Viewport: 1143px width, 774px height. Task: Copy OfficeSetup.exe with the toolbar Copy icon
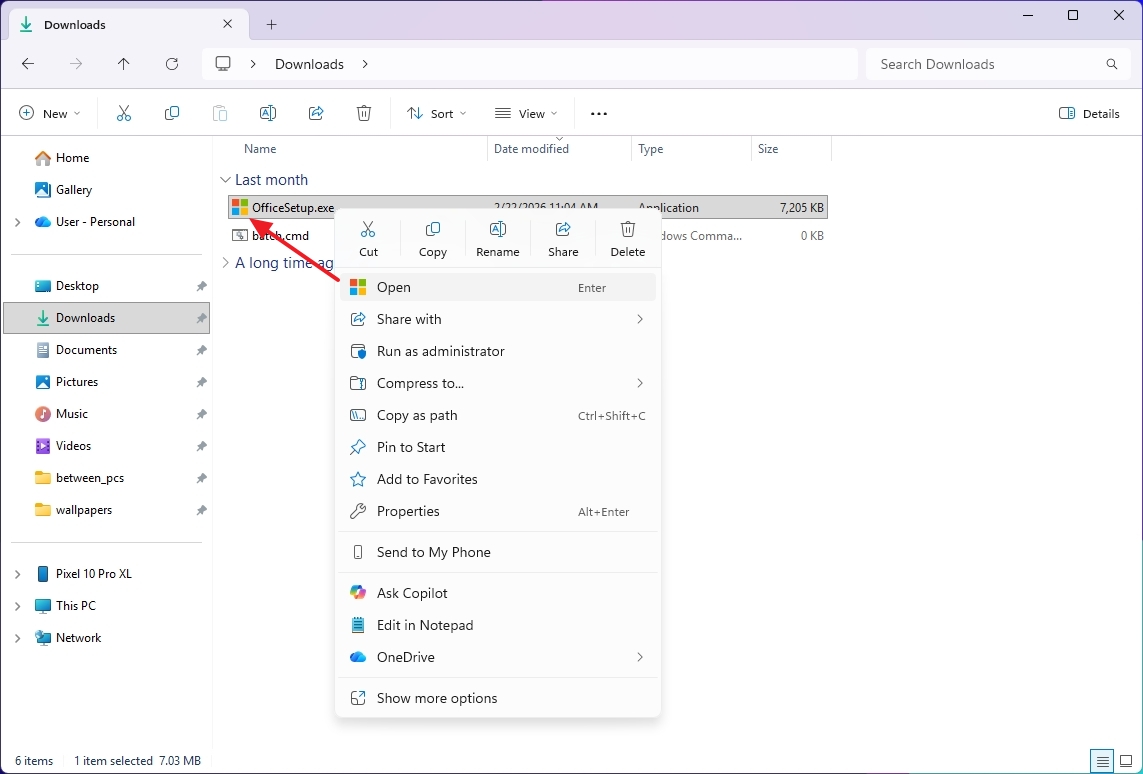[171, 112]
